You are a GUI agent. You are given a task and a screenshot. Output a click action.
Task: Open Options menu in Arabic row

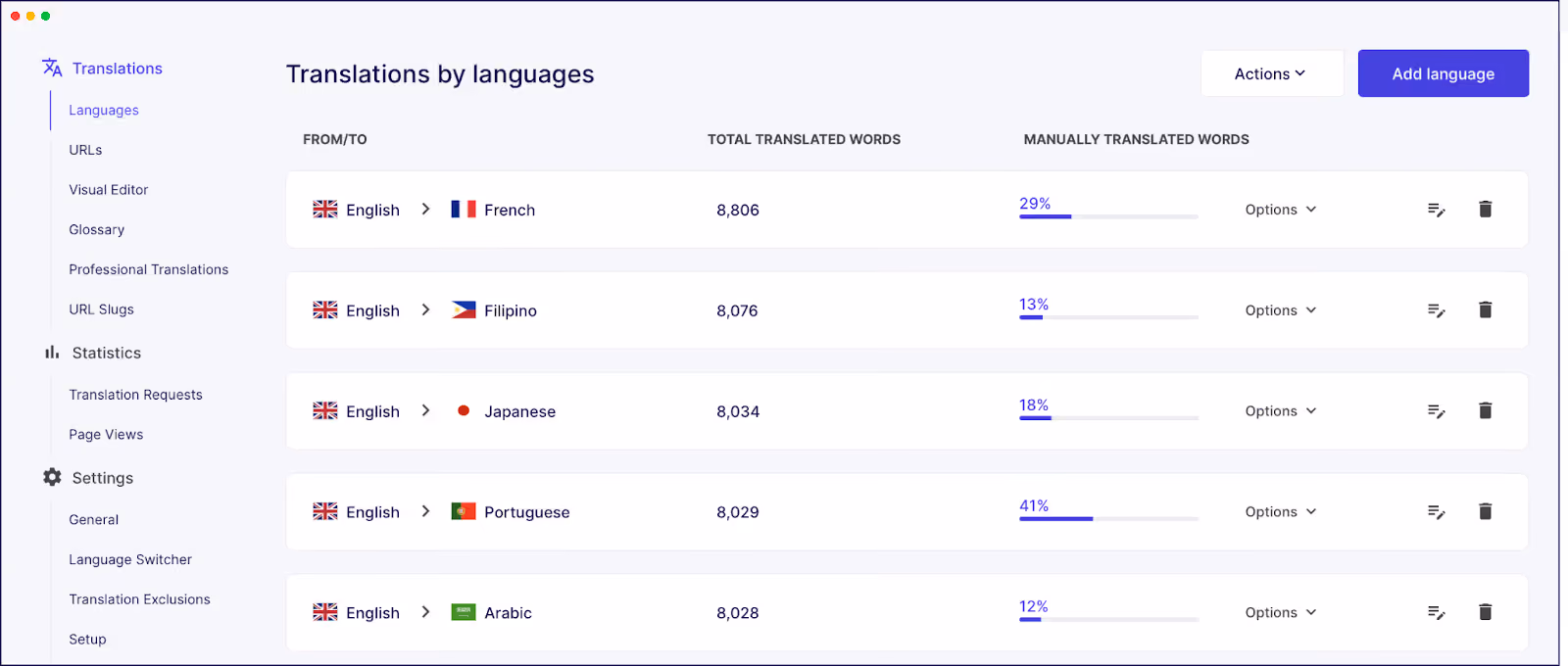1281,613
